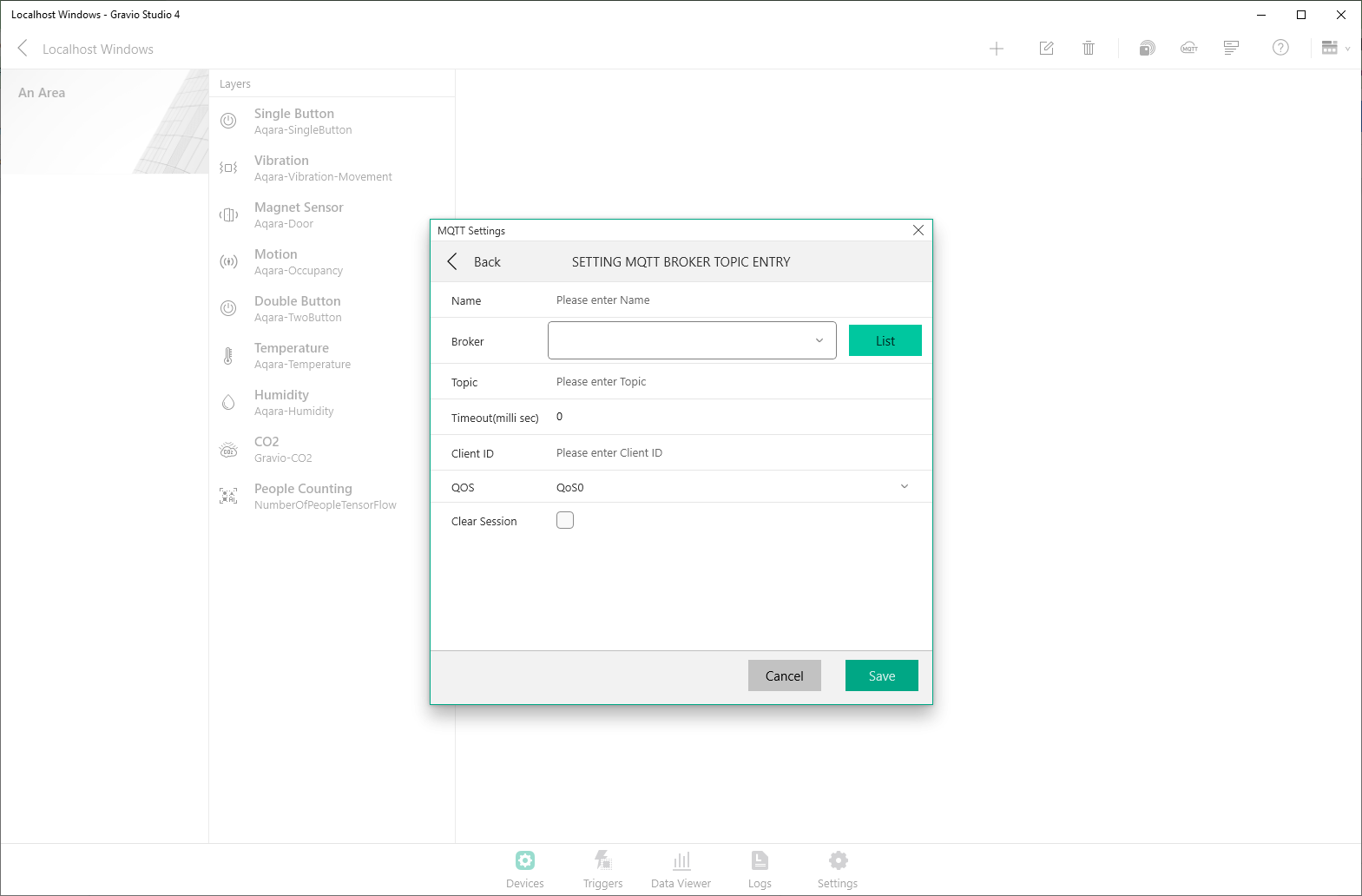Select the An Area thumbnail

coord(104,122)
